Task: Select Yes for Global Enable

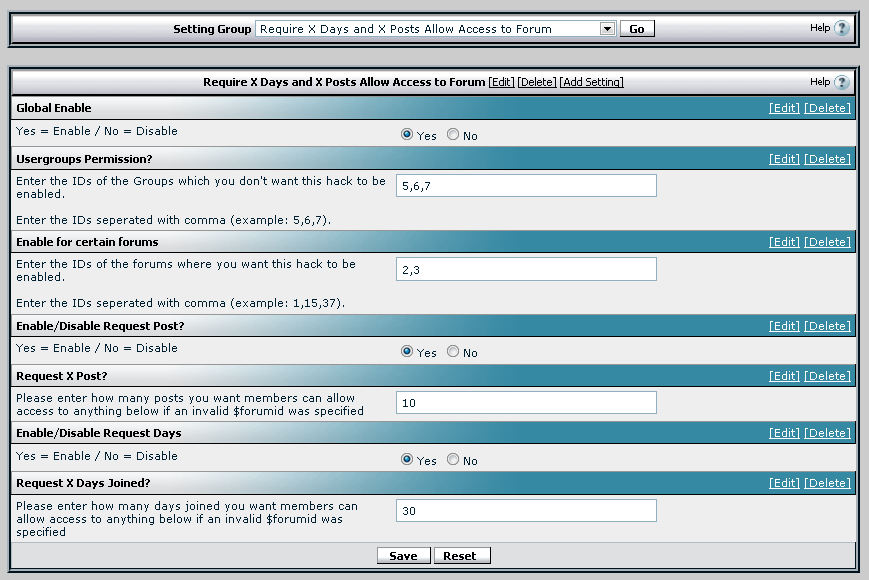Action: pyautogui.click(x=407, y=135)
